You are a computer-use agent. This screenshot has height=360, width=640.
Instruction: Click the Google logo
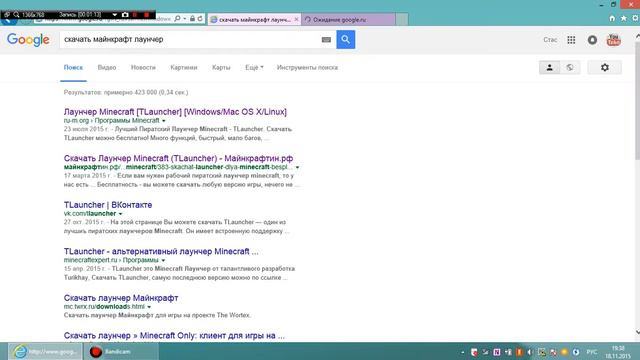tap(28, 40)
